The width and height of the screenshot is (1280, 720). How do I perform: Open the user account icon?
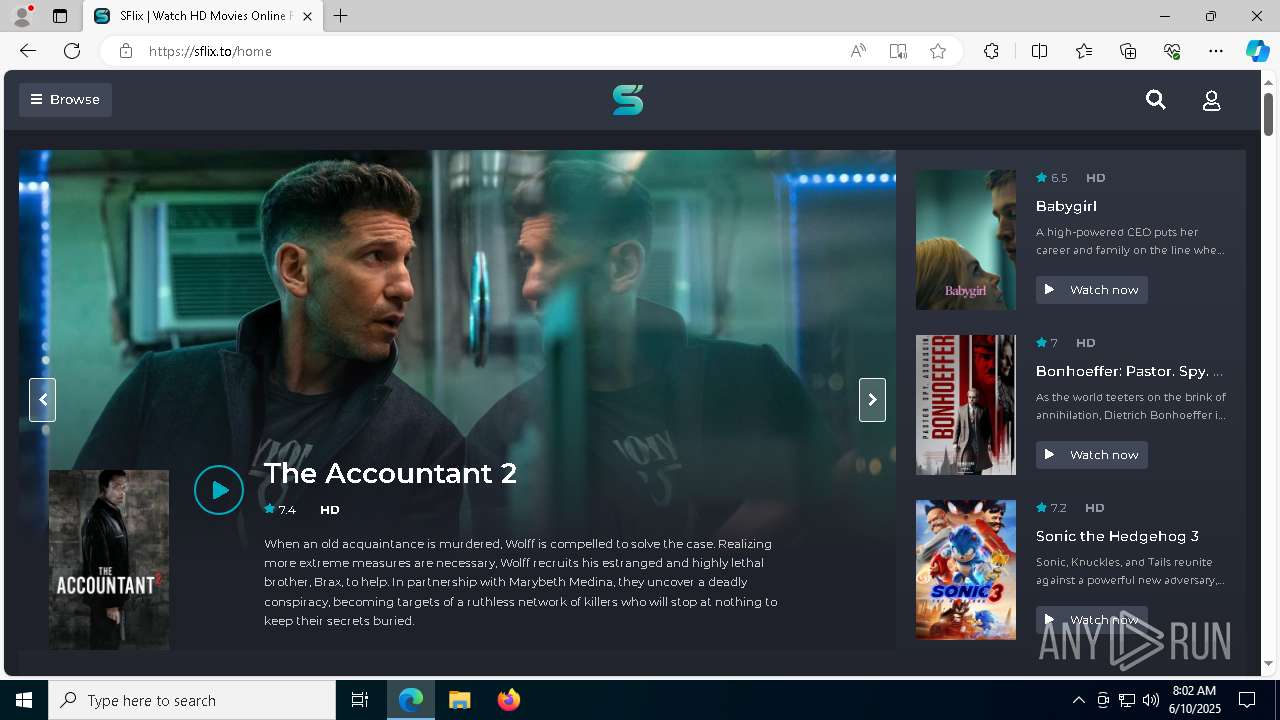click(x=1211, y=101)
